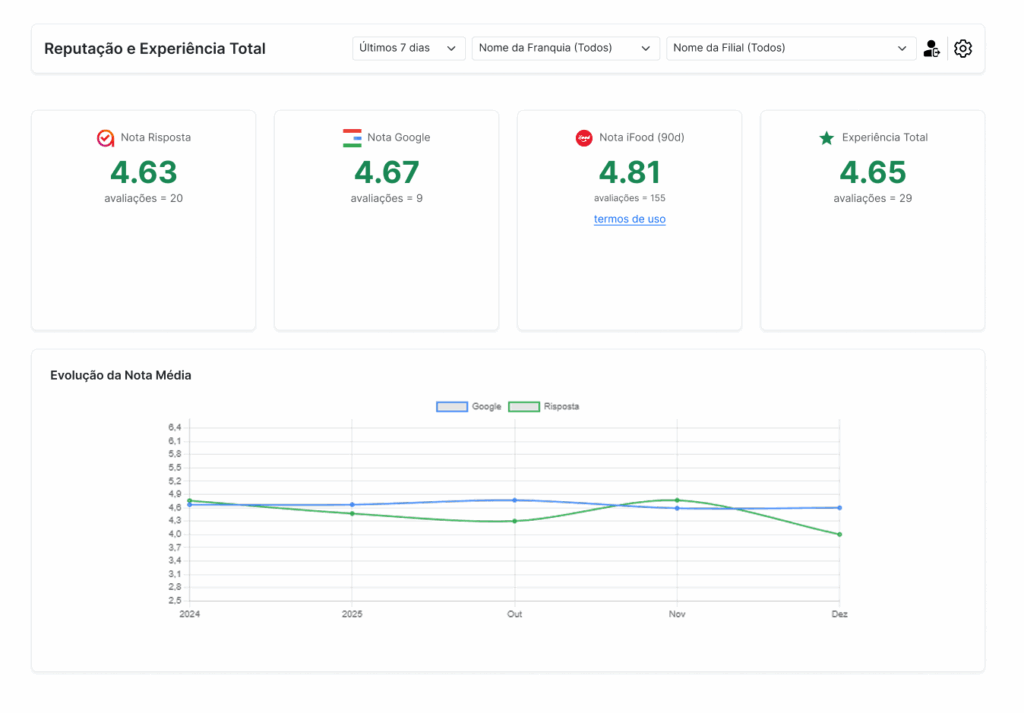This screenshot has width=1024, height=713.
Task: Click the red iFood logo icon
Action: click(x=584, y=138)
